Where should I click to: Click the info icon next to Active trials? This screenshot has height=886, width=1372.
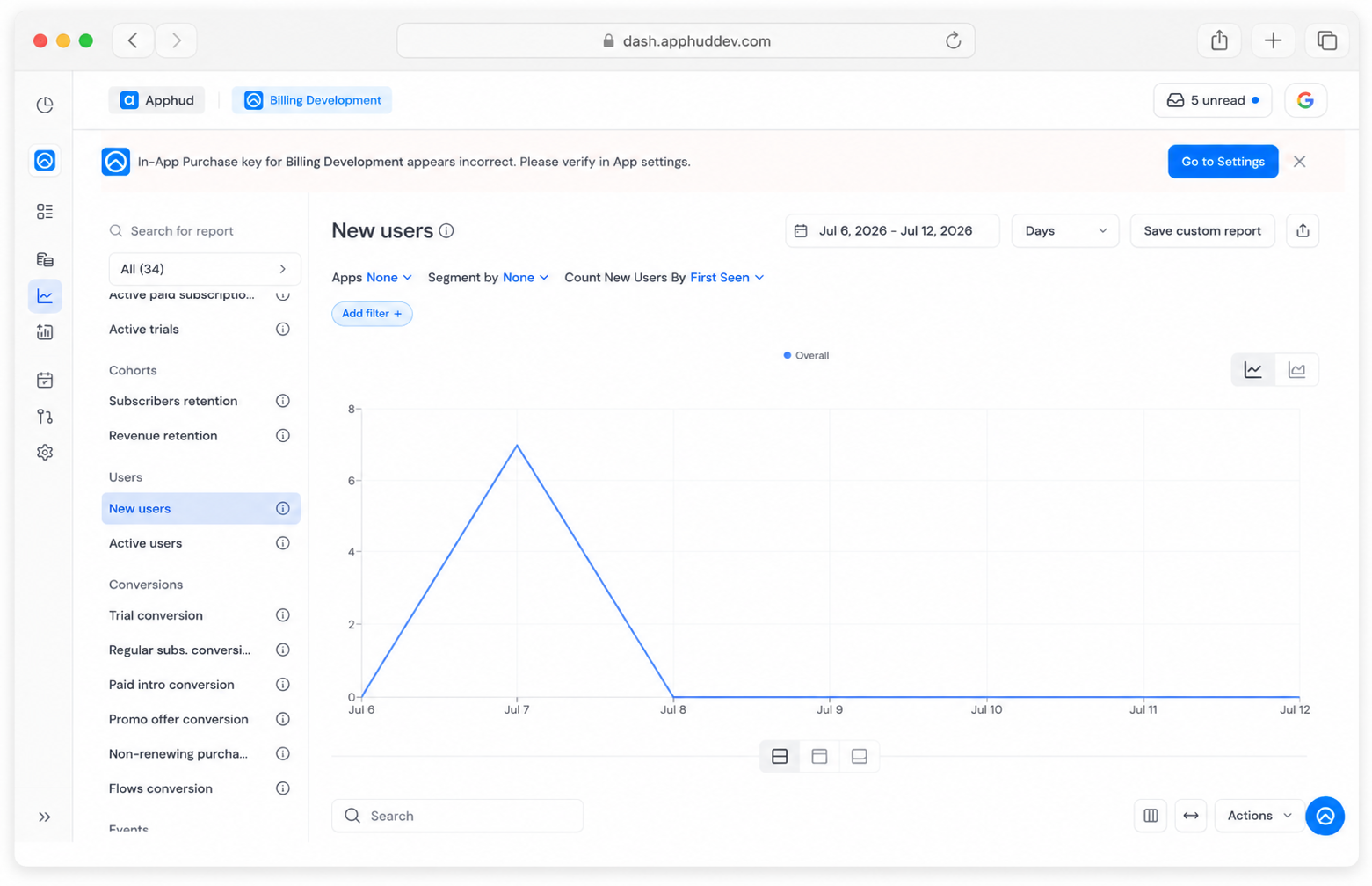(x=283, y=330)
